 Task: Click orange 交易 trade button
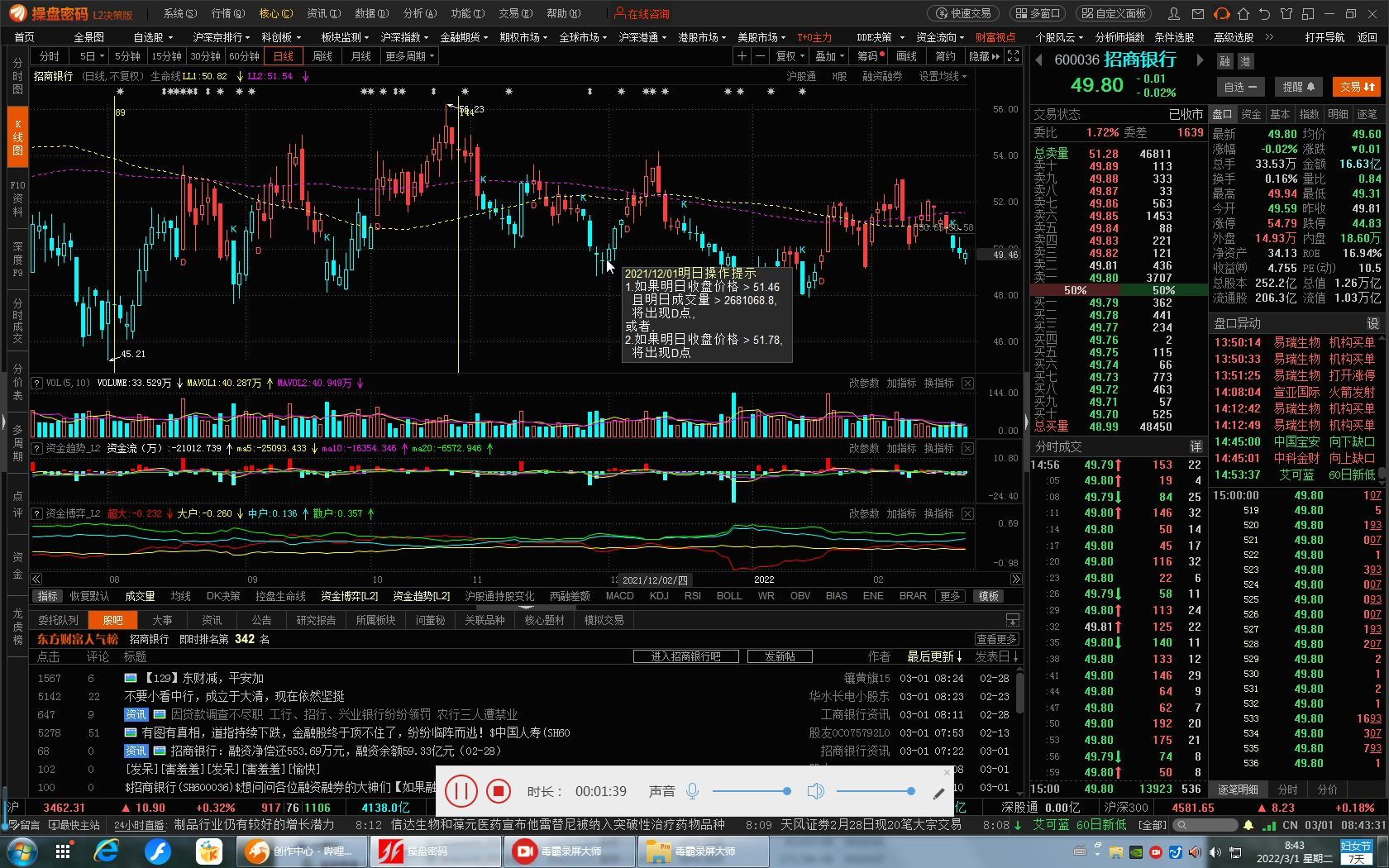1358,86
